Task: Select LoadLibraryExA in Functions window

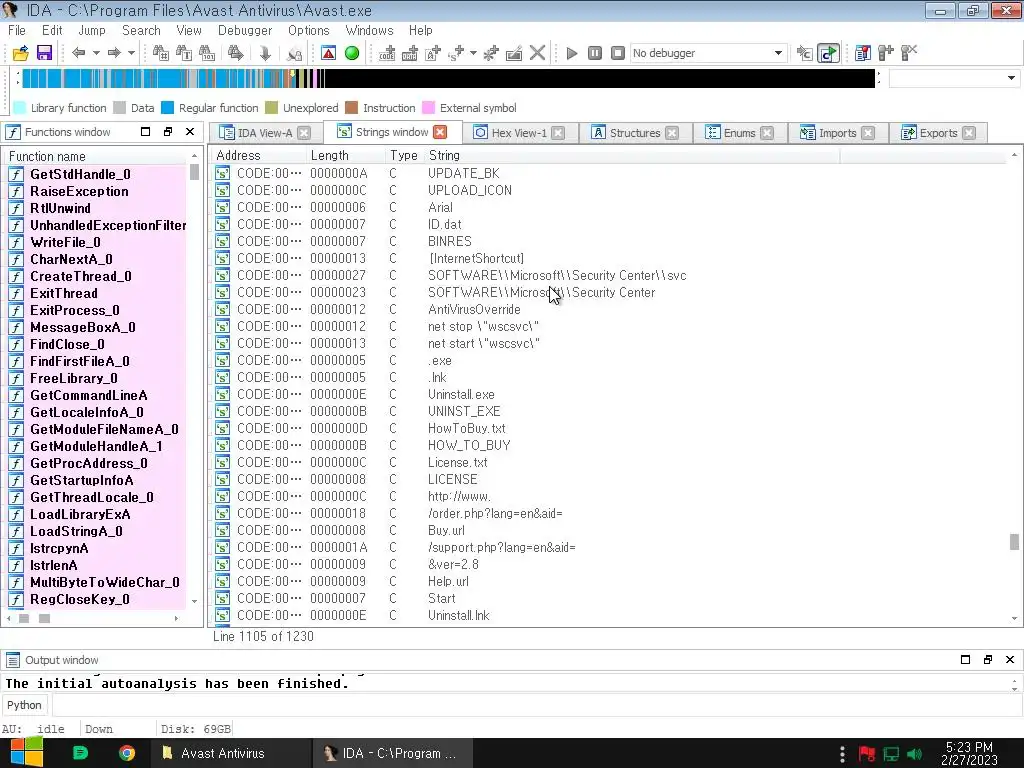Action: coord(97,514)
